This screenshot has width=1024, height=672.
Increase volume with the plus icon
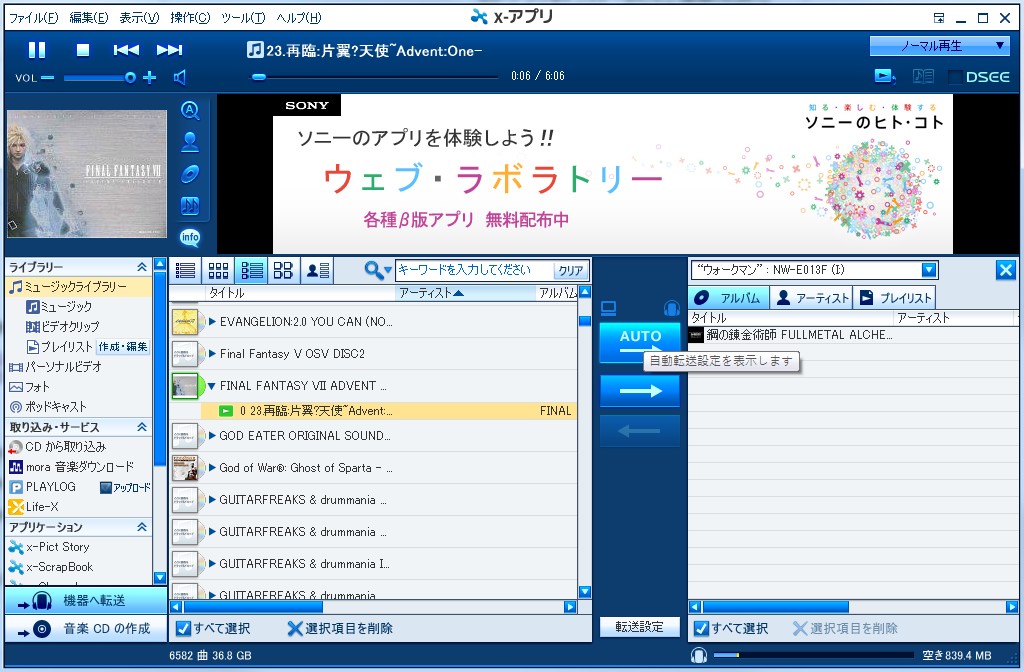[150, 78]
